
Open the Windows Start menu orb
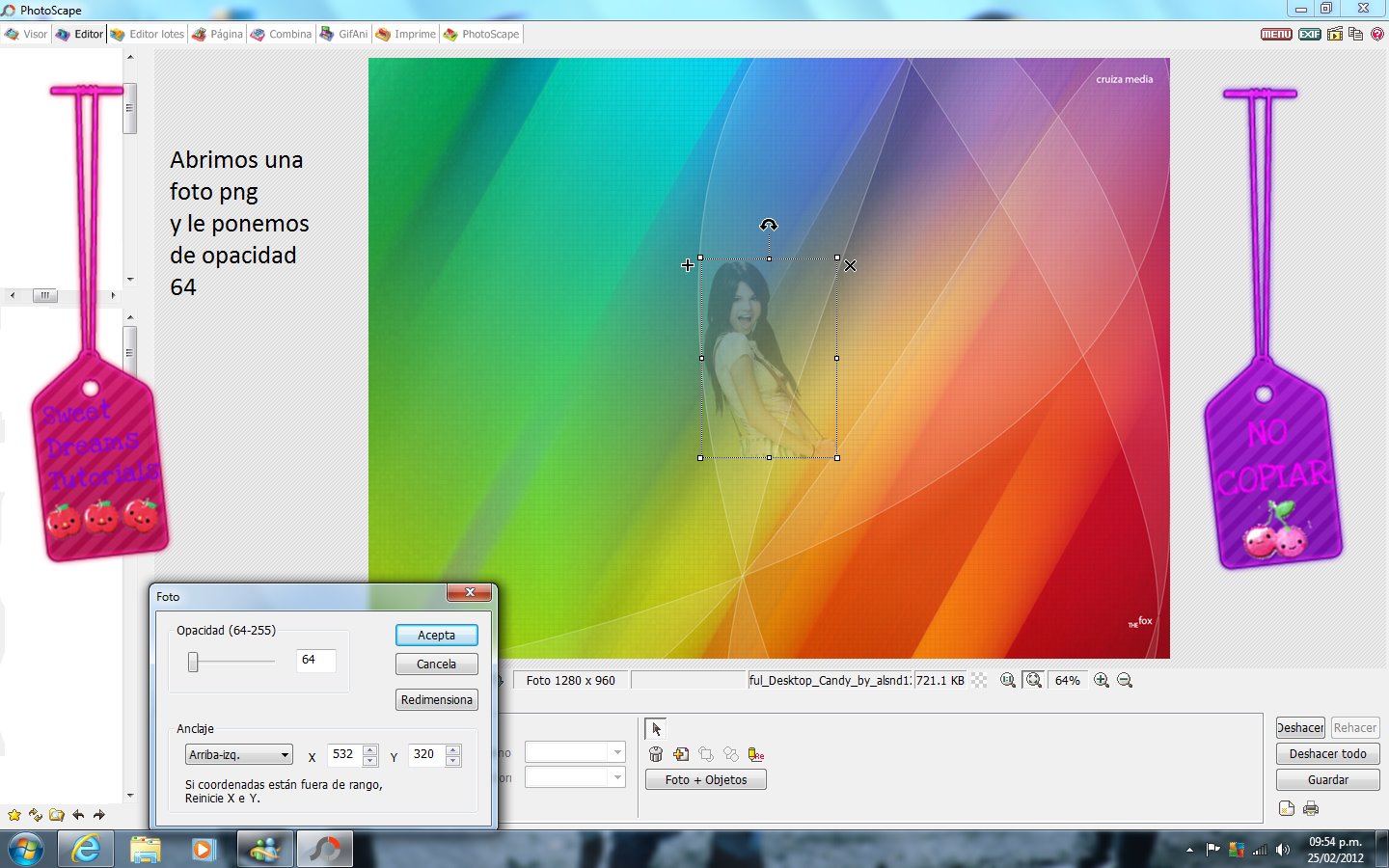click(x=26, y=850)
